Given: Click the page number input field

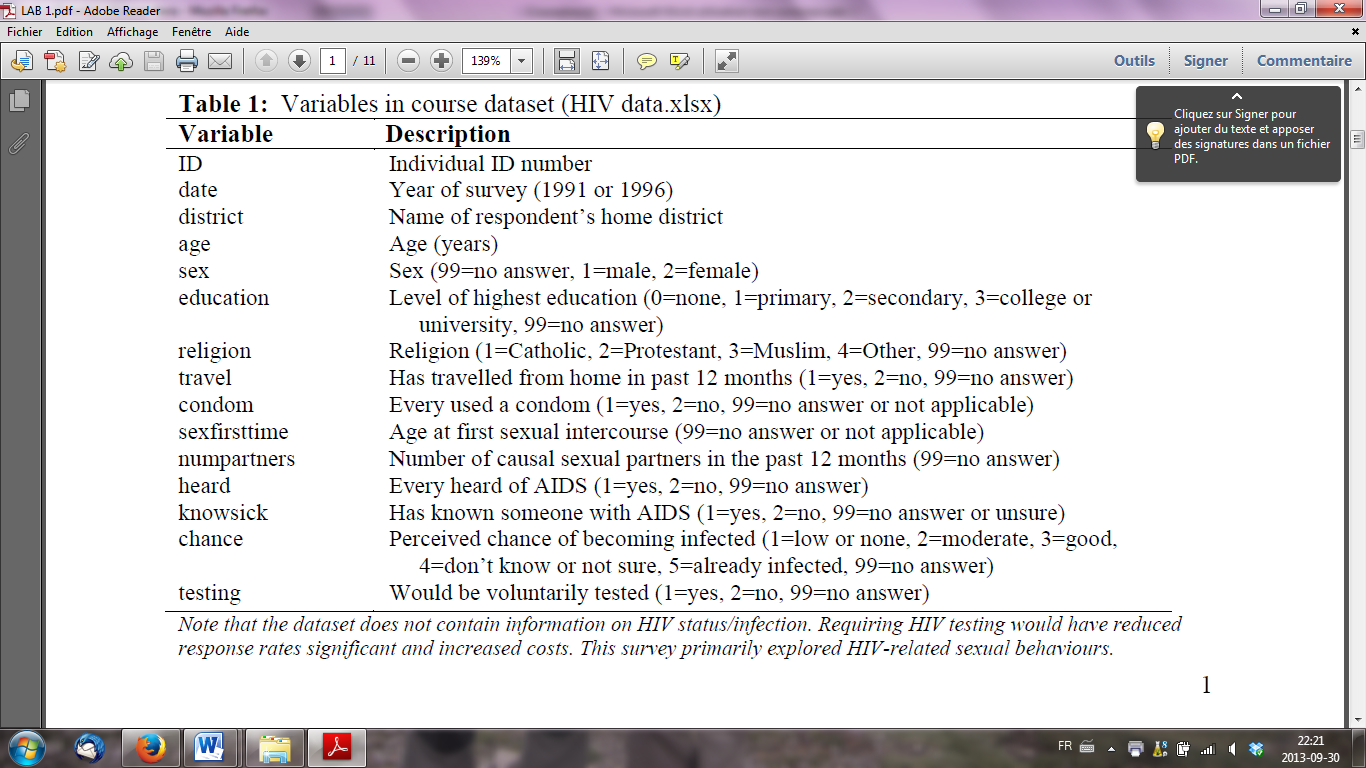Looking at the screenshot, I should (333, 61).
